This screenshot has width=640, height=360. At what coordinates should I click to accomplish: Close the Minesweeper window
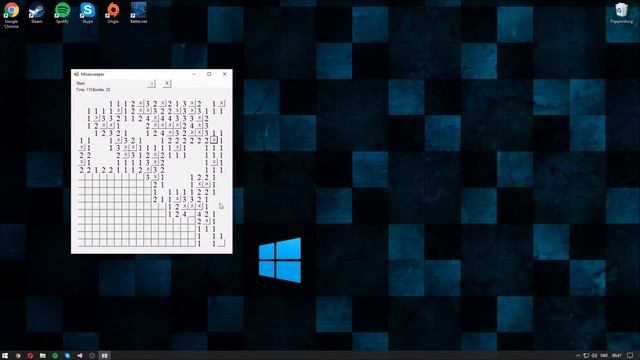(x=224, y=74)
